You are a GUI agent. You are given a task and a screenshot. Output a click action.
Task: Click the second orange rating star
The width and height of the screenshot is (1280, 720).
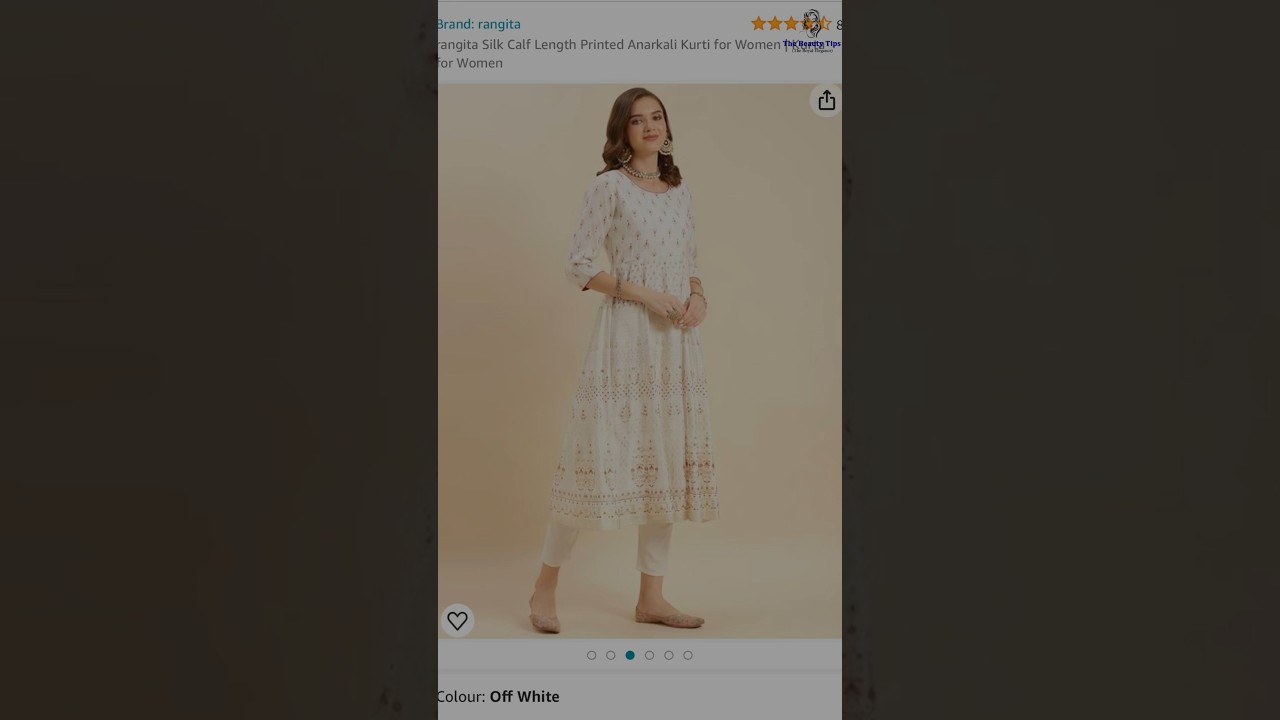pyautogui.click(x=775, y=23)
